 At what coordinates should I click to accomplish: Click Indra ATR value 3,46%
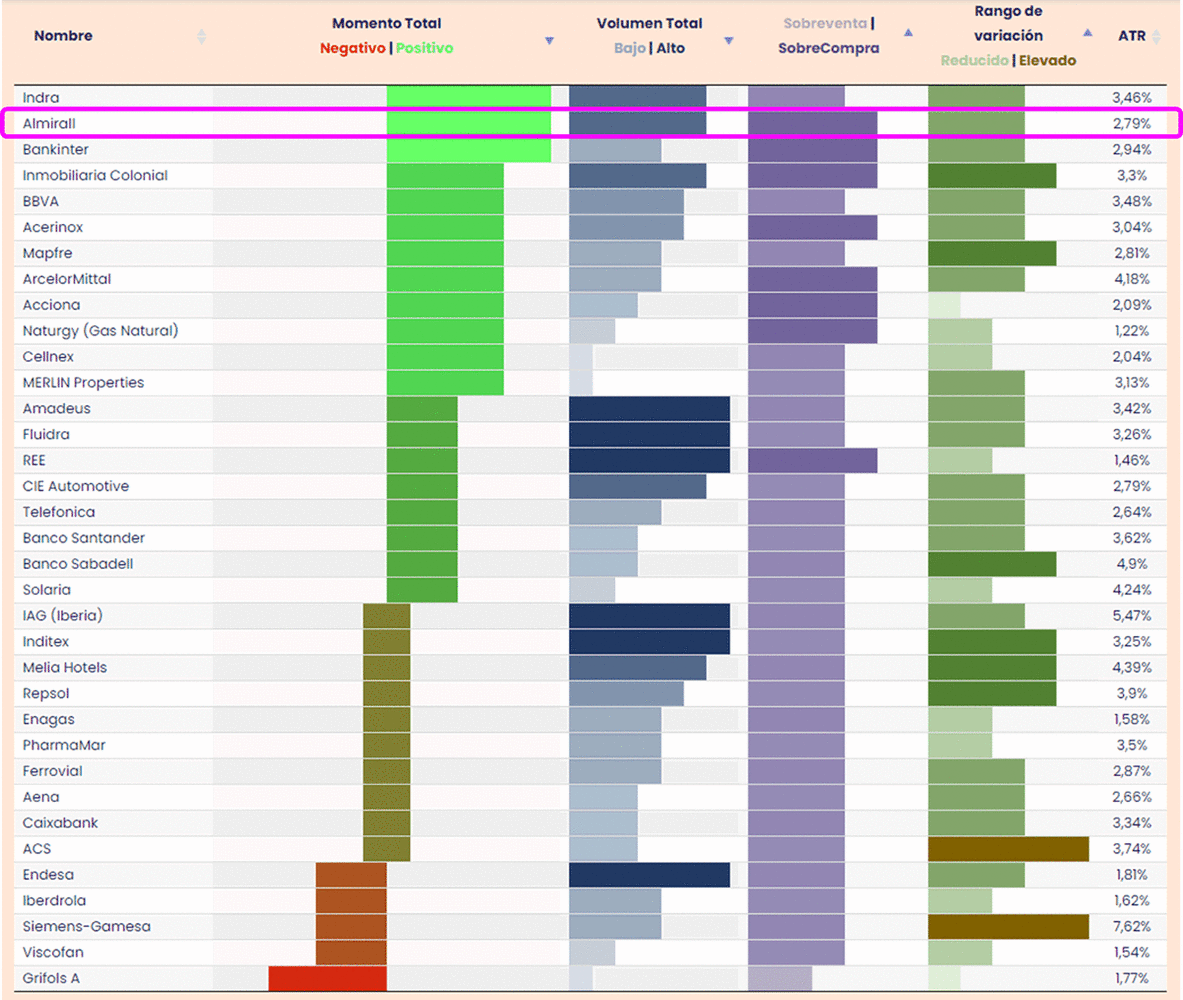click(1131, 97)
